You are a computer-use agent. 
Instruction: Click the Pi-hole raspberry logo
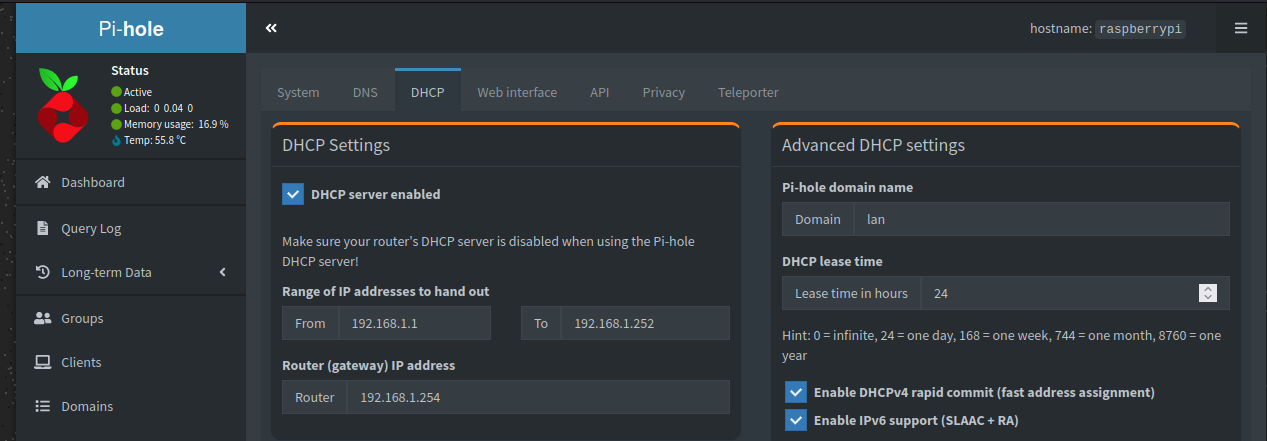(64, 104)
